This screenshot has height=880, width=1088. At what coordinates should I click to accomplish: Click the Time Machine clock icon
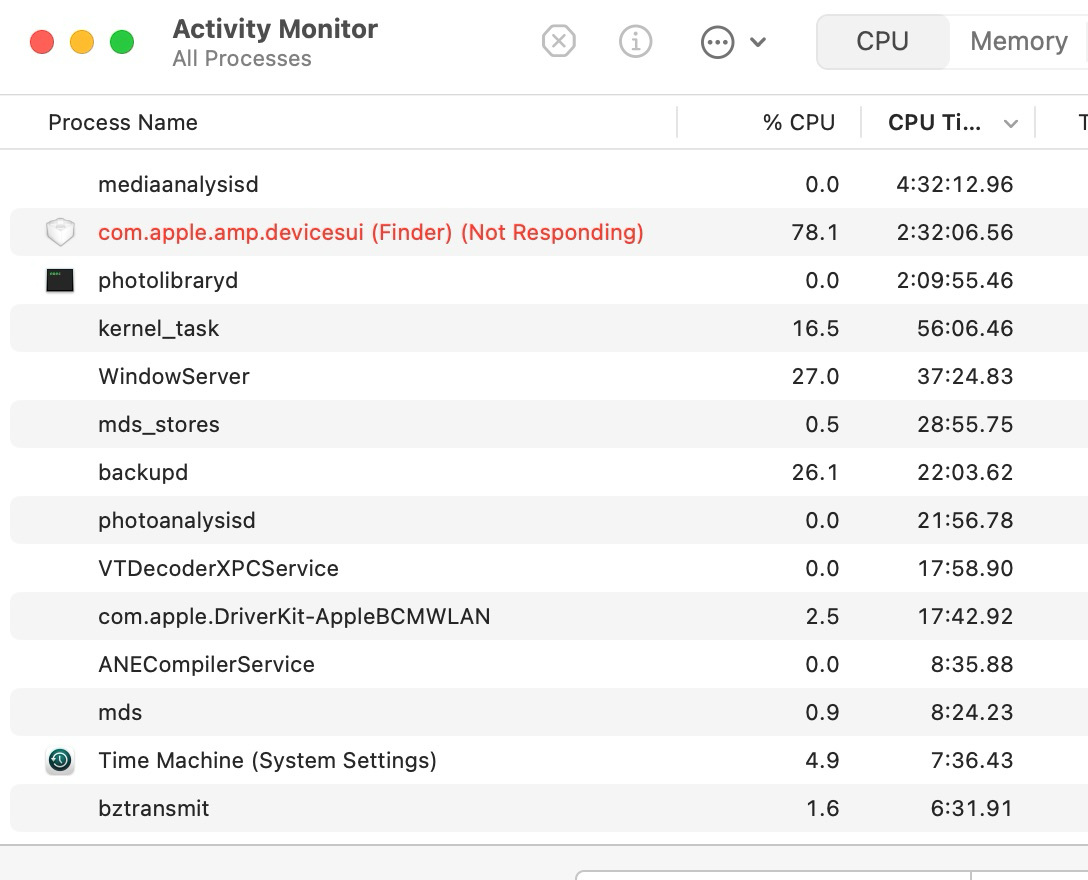60,761
